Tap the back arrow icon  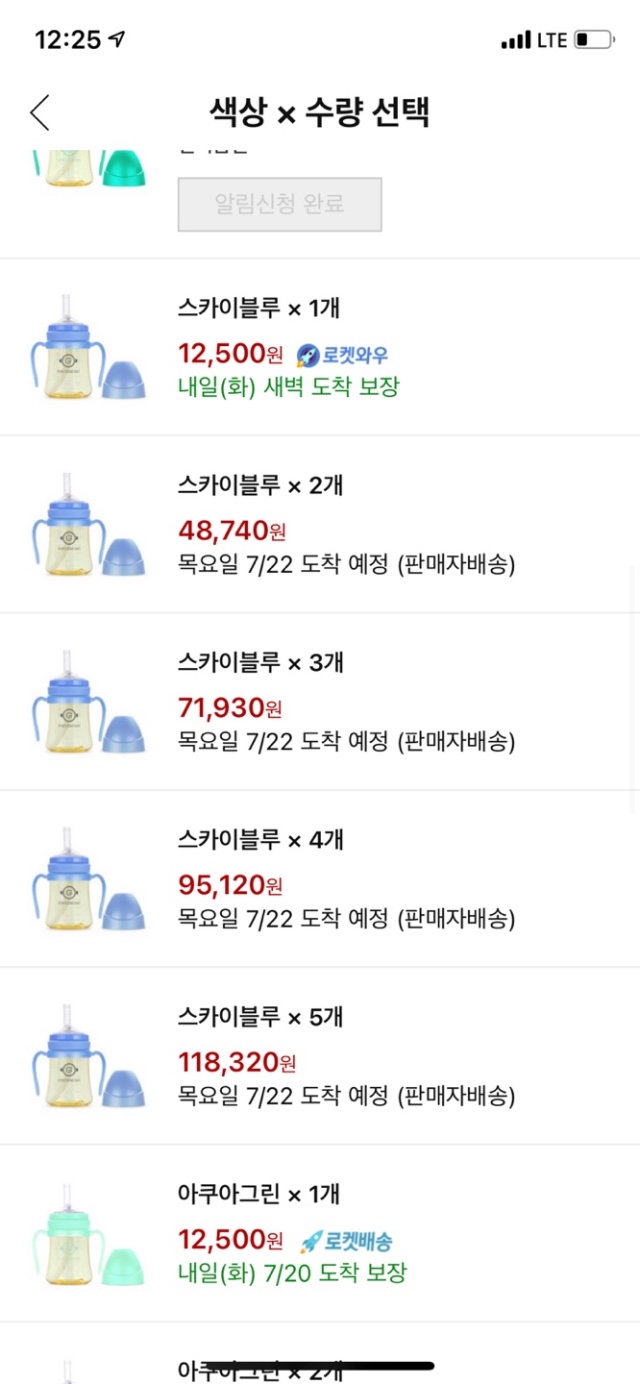(x=40, y=112)
